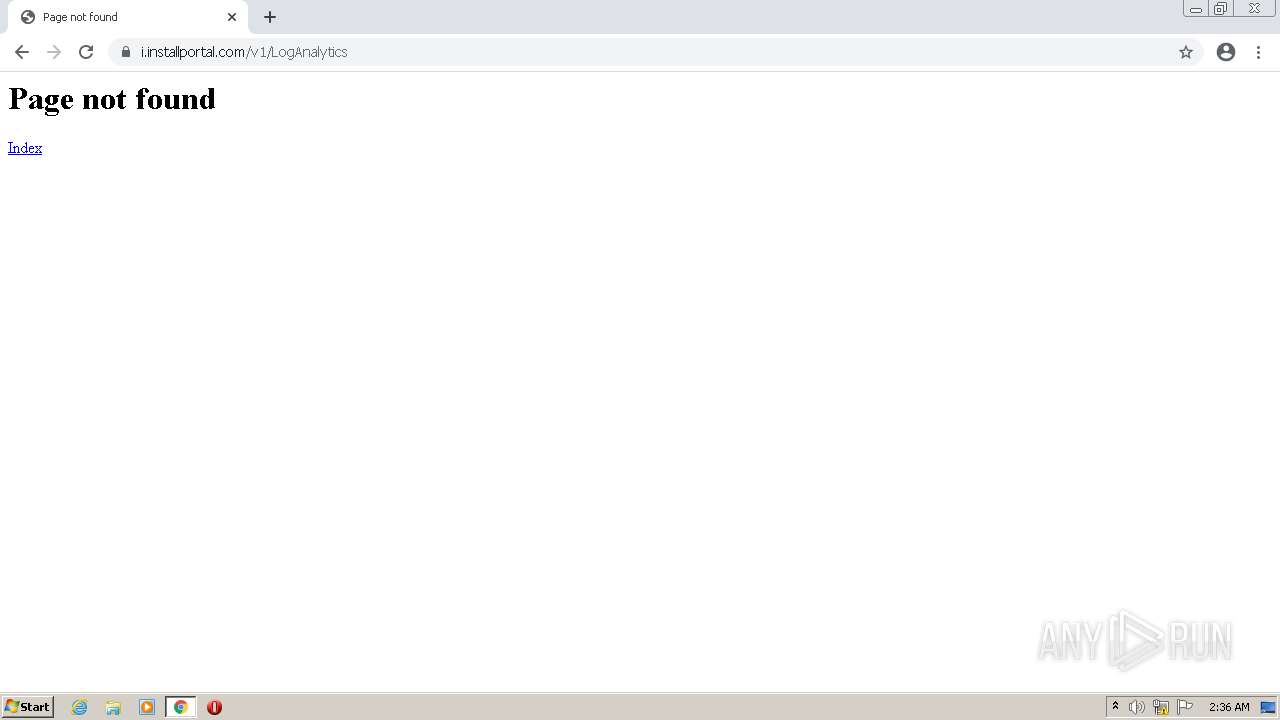
Task: Open the Chrome profile avatar menu
Action: [1226, 52]
